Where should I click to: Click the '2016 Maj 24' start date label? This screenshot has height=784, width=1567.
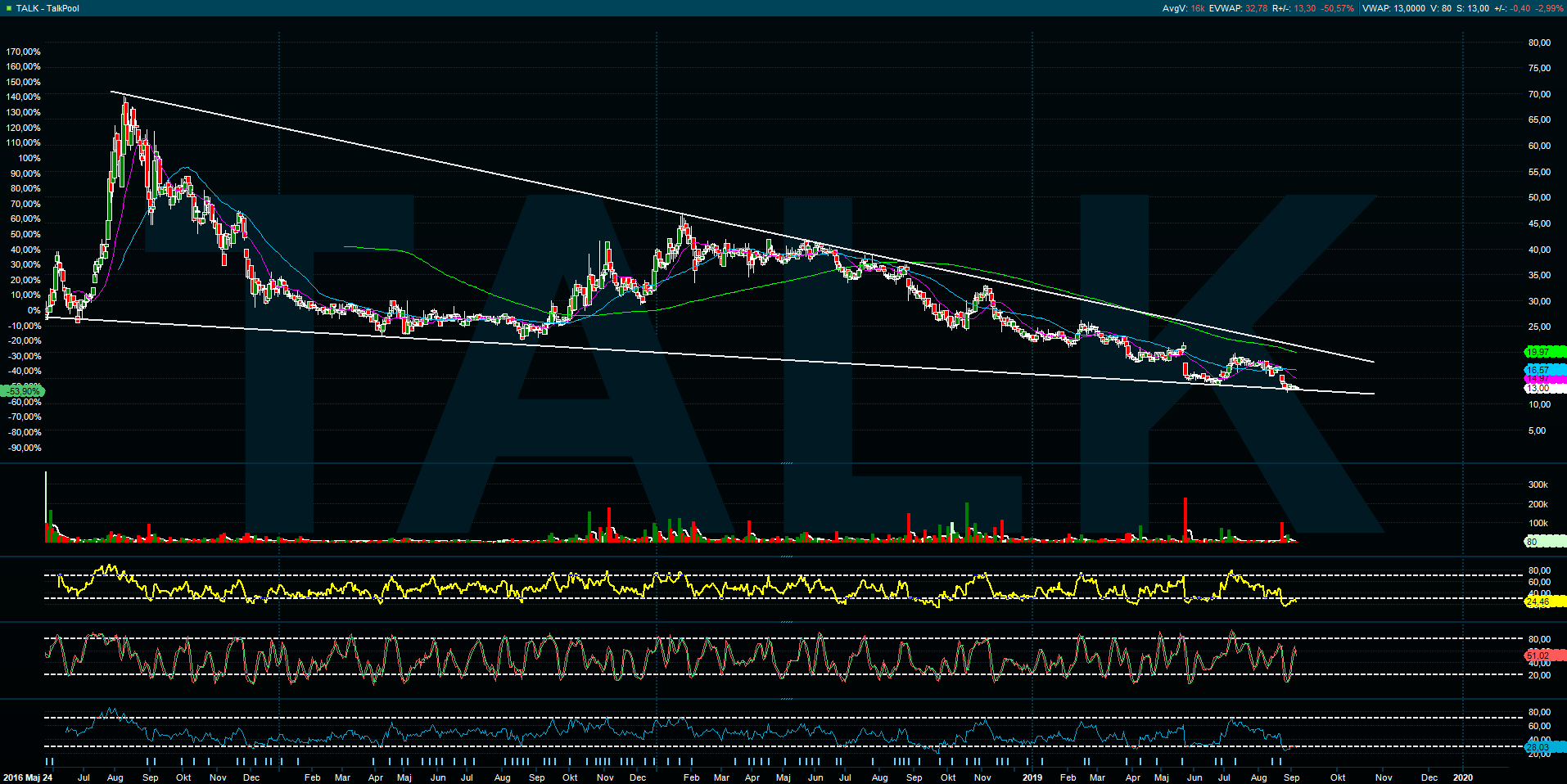pos(28,777)
